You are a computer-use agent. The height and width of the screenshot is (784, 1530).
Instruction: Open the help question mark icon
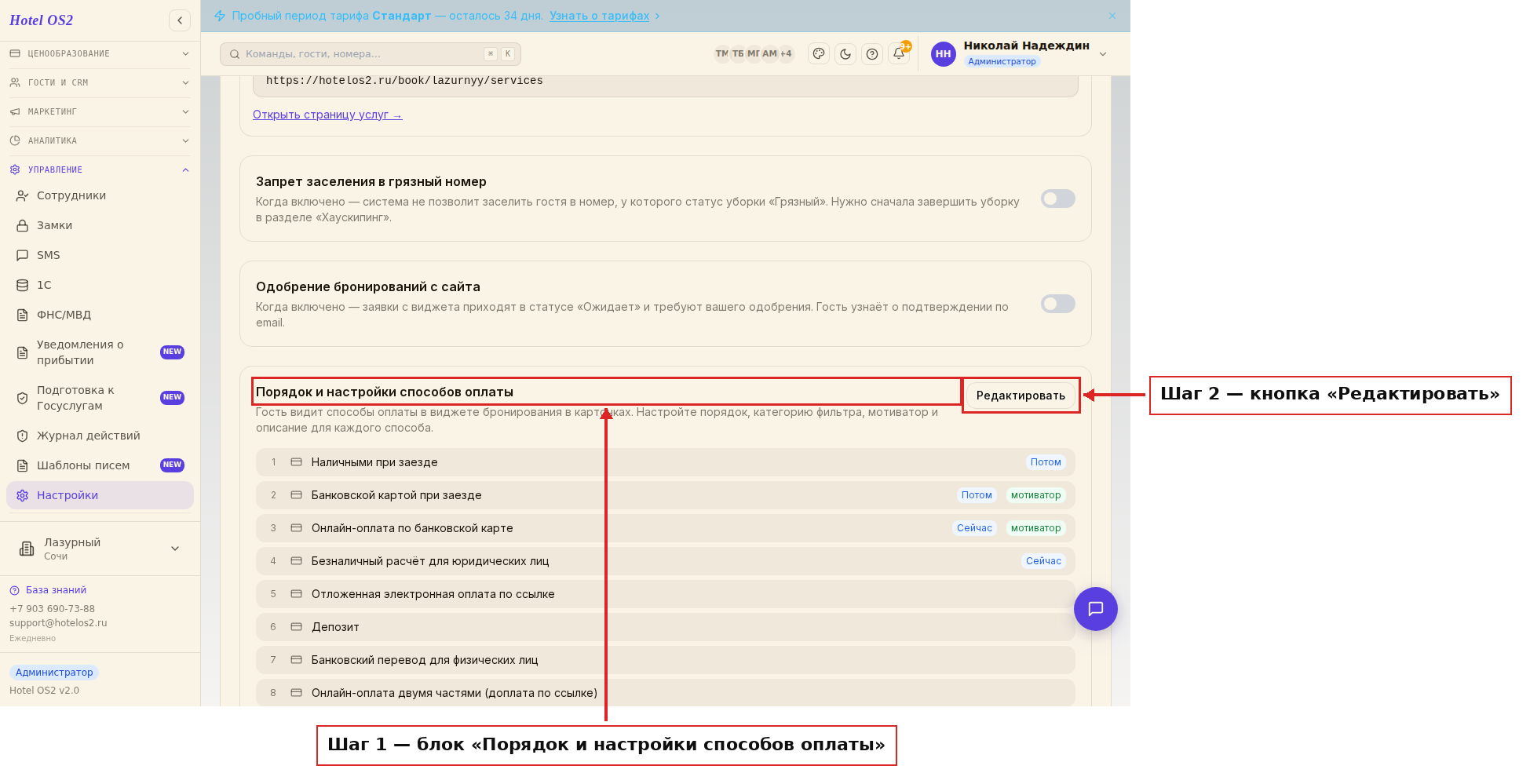[x=872, y=54]
